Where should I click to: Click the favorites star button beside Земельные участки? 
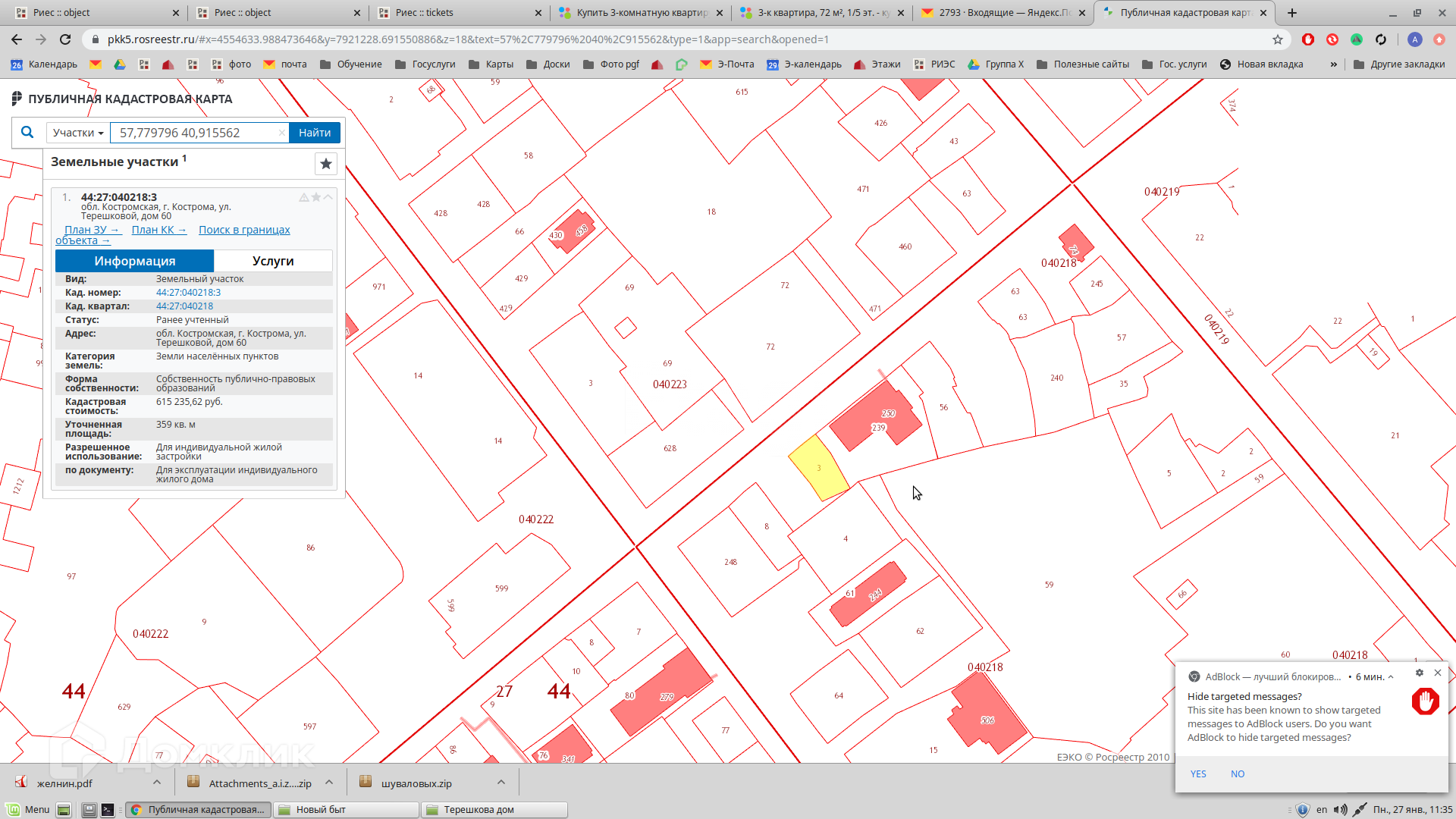(326, 164)
